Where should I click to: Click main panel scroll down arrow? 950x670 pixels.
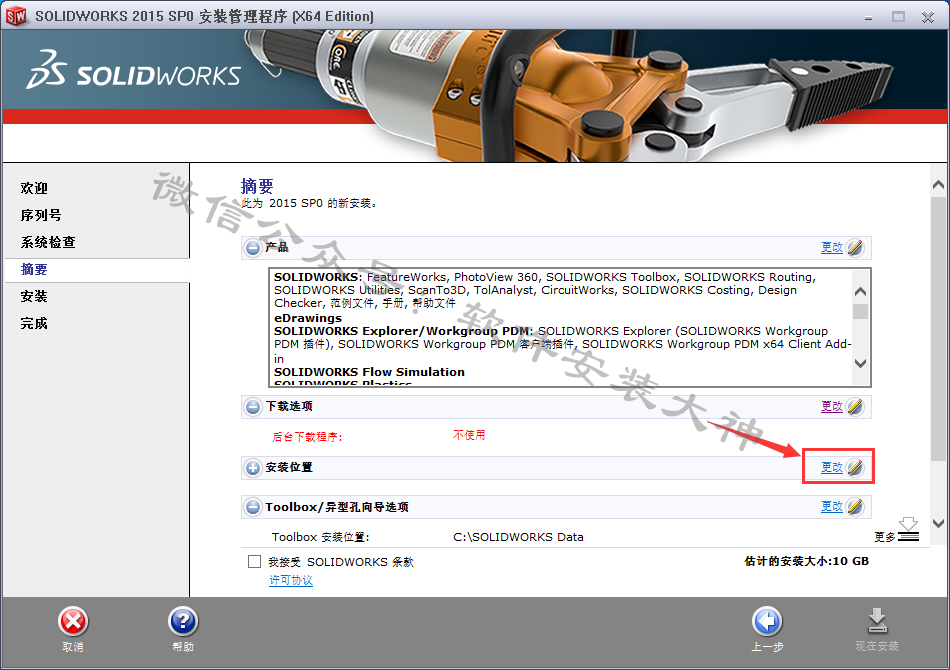[938, 523]
